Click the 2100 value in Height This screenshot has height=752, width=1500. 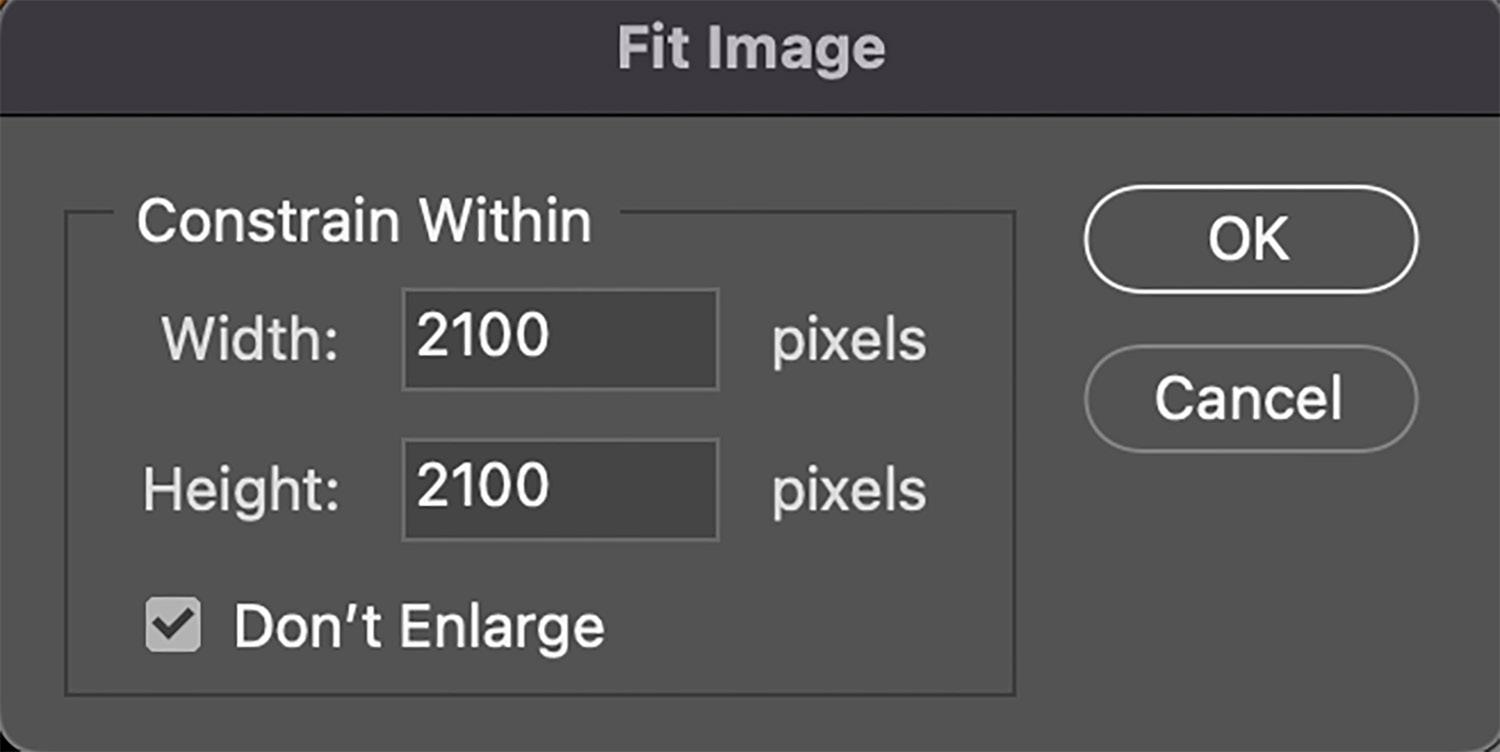pyautogui.click(x=483, y=486)
